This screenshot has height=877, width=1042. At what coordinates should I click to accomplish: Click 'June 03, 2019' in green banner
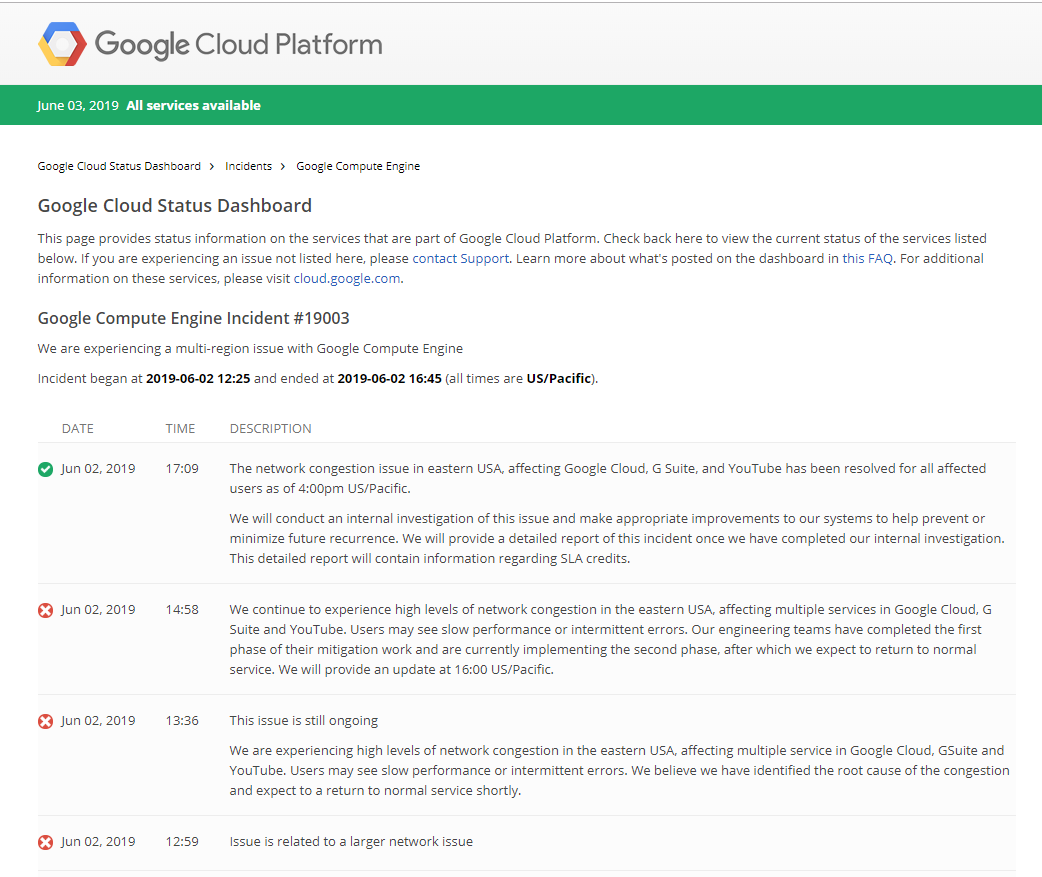(x=78, y=106)
